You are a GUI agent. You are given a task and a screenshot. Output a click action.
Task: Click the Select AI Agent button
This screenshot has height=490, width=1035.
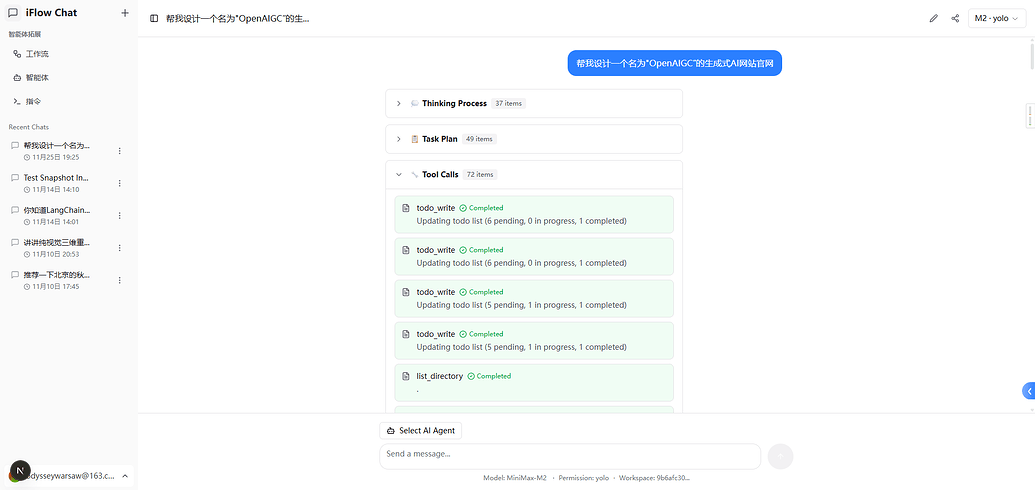pos(421,431)
